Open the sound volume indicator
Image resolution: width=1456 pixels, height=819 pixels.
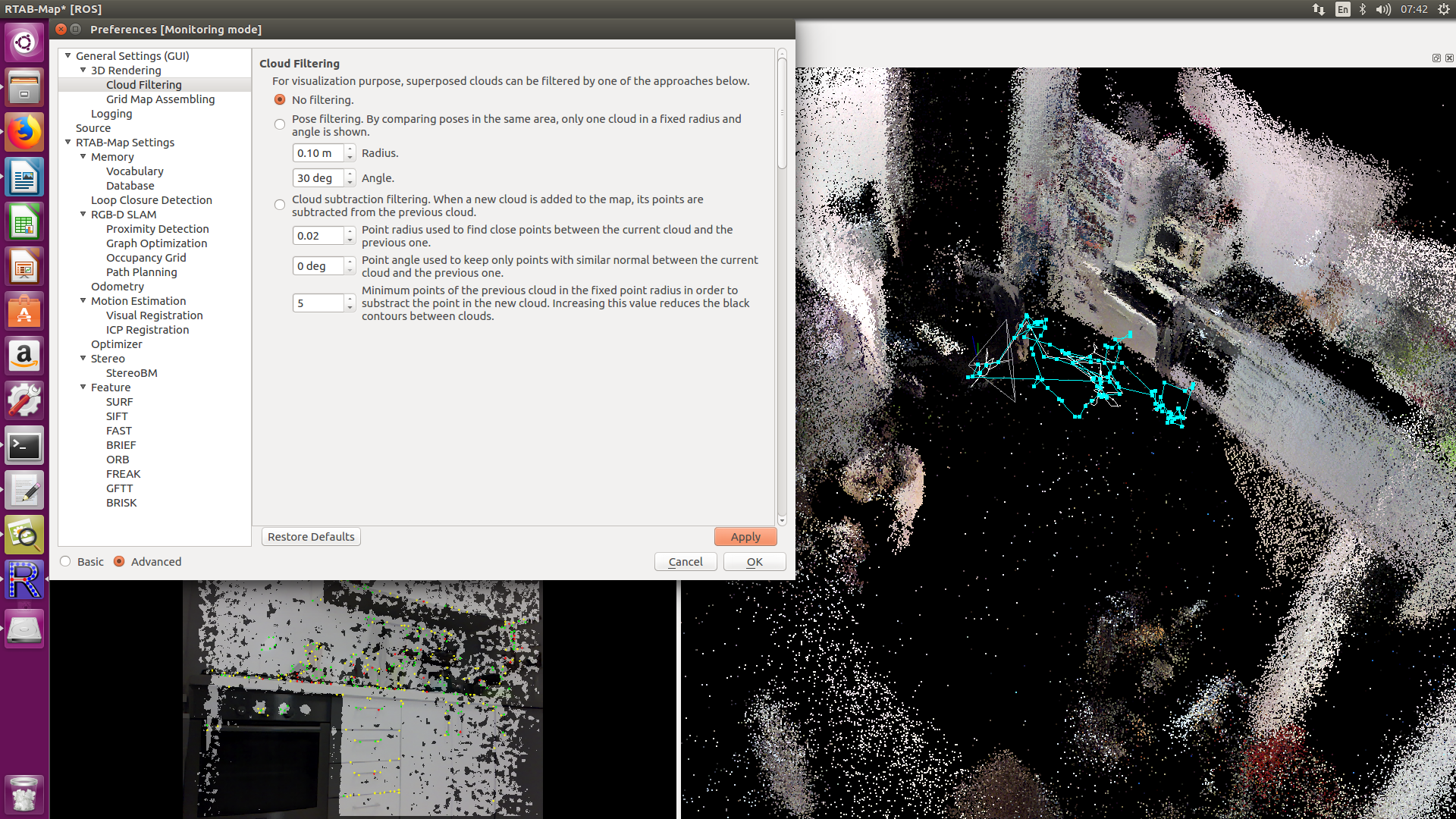pos(1383,9)
